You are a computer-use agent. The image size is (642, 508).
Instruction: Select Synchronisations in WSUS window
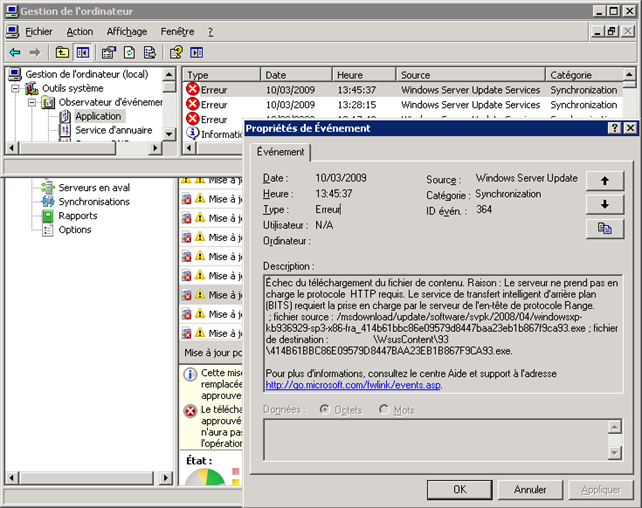[x=94, y=201]
